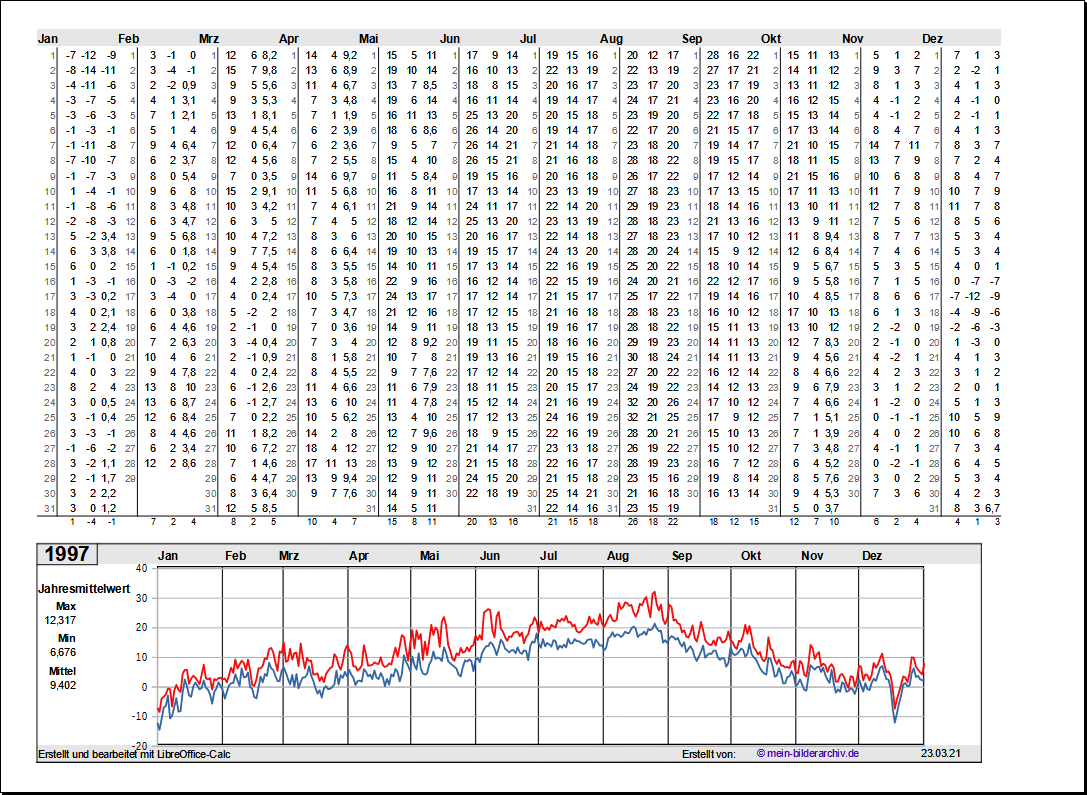This screenshot has height=795, width=1087.
Task: Click the -20 label on the chart's y-axis
Action: click(x=139, y=746)
